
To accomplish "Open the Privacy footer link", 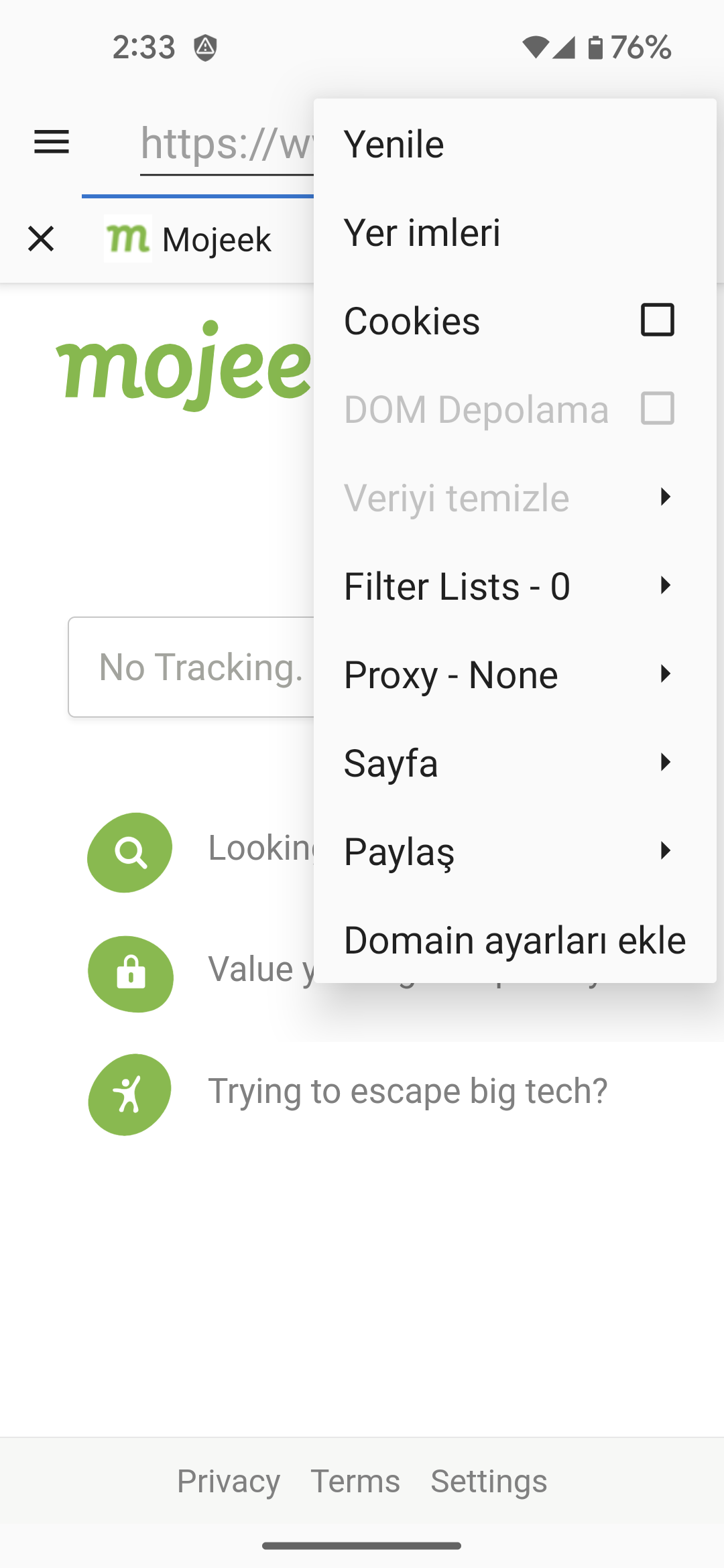I will click(x=229, y=1481).
